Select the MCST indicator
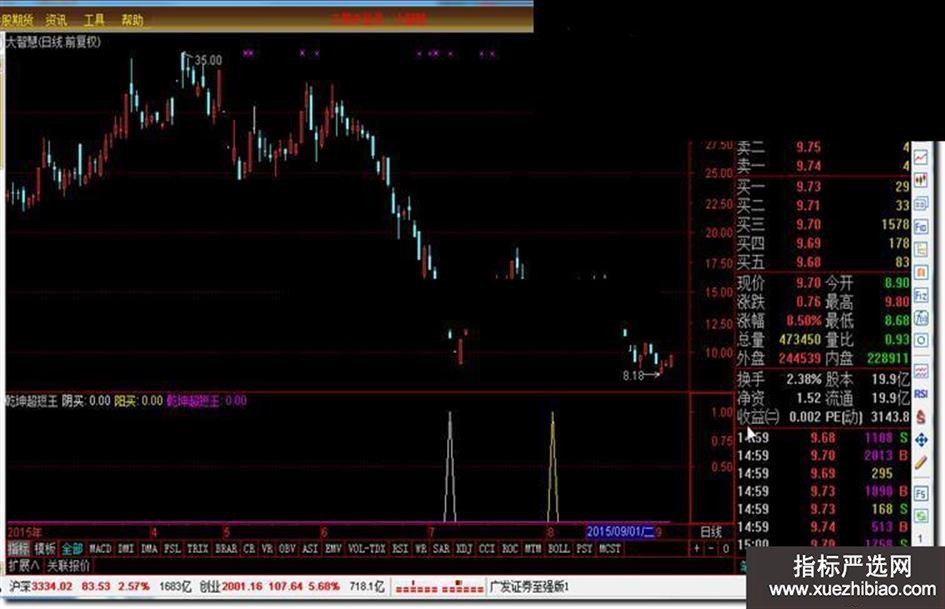This screenshot has height=609, width=945. 609,549
